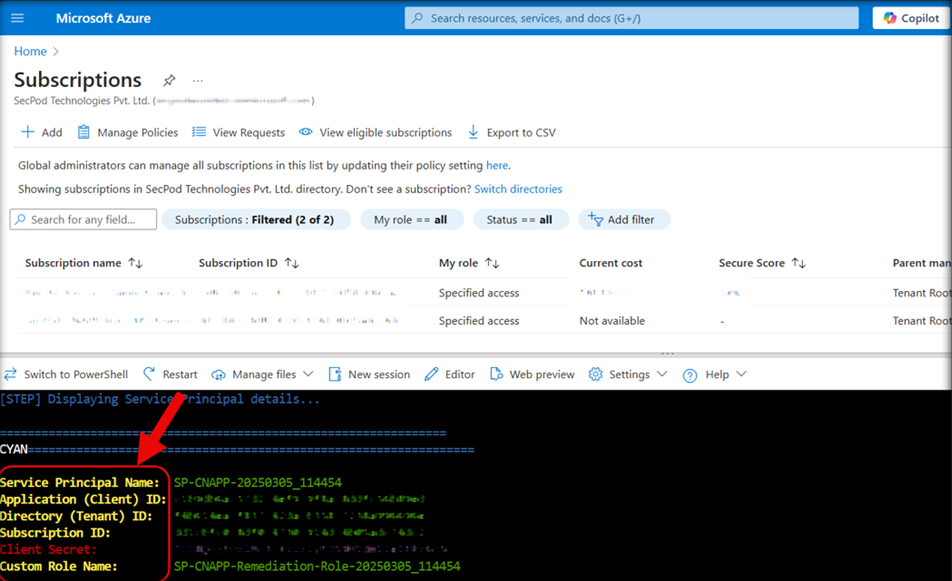Image resolution: width=952 pixels, height=581 pixels.
Task: Click the Cloud Shell panel resize handle dots
Action: tap(668, 353)
